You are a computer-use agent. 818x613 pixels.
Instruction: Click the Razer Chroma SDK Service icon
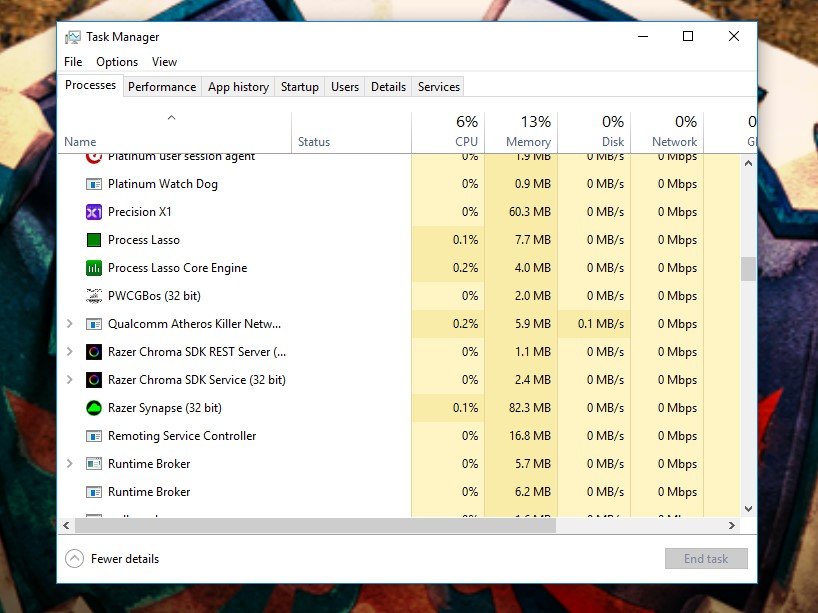pos(93,380)
